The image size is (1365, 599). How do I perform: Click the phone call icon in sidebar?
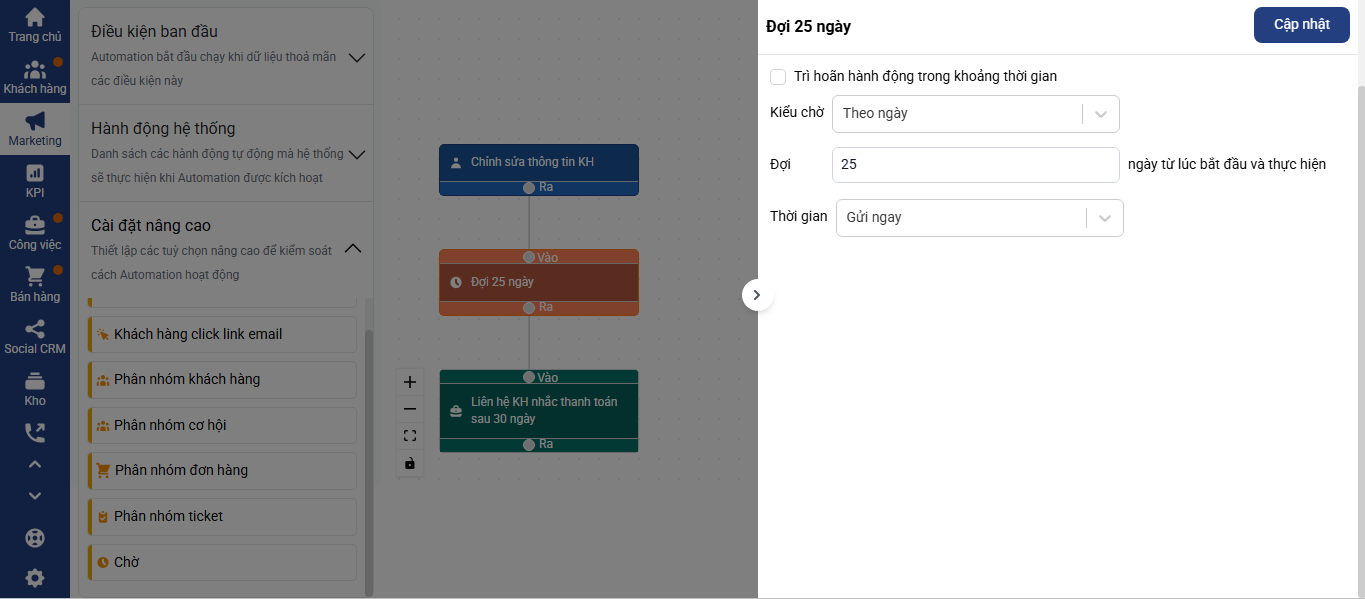tap(34, 433)
